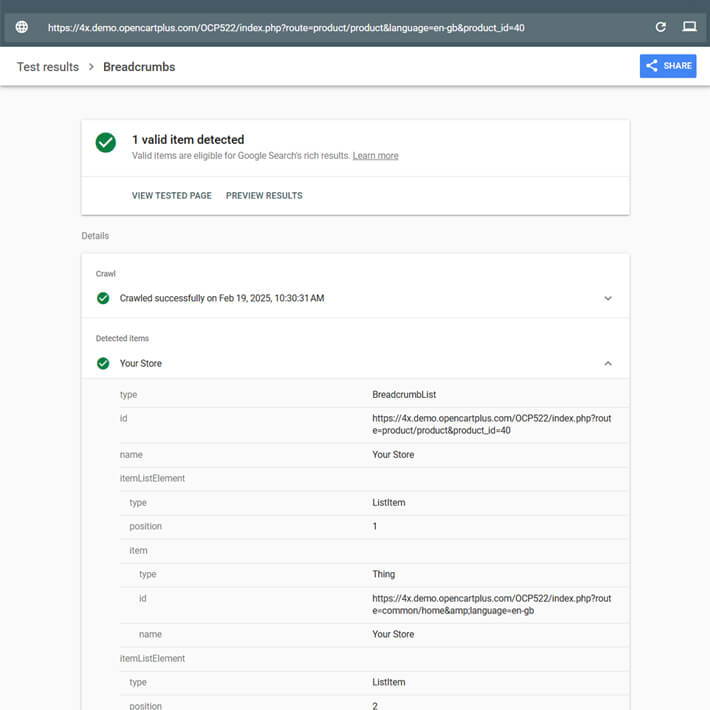Collapse the Your Store detected item
The height and width of the screenshot is (710, 710).
608,363
